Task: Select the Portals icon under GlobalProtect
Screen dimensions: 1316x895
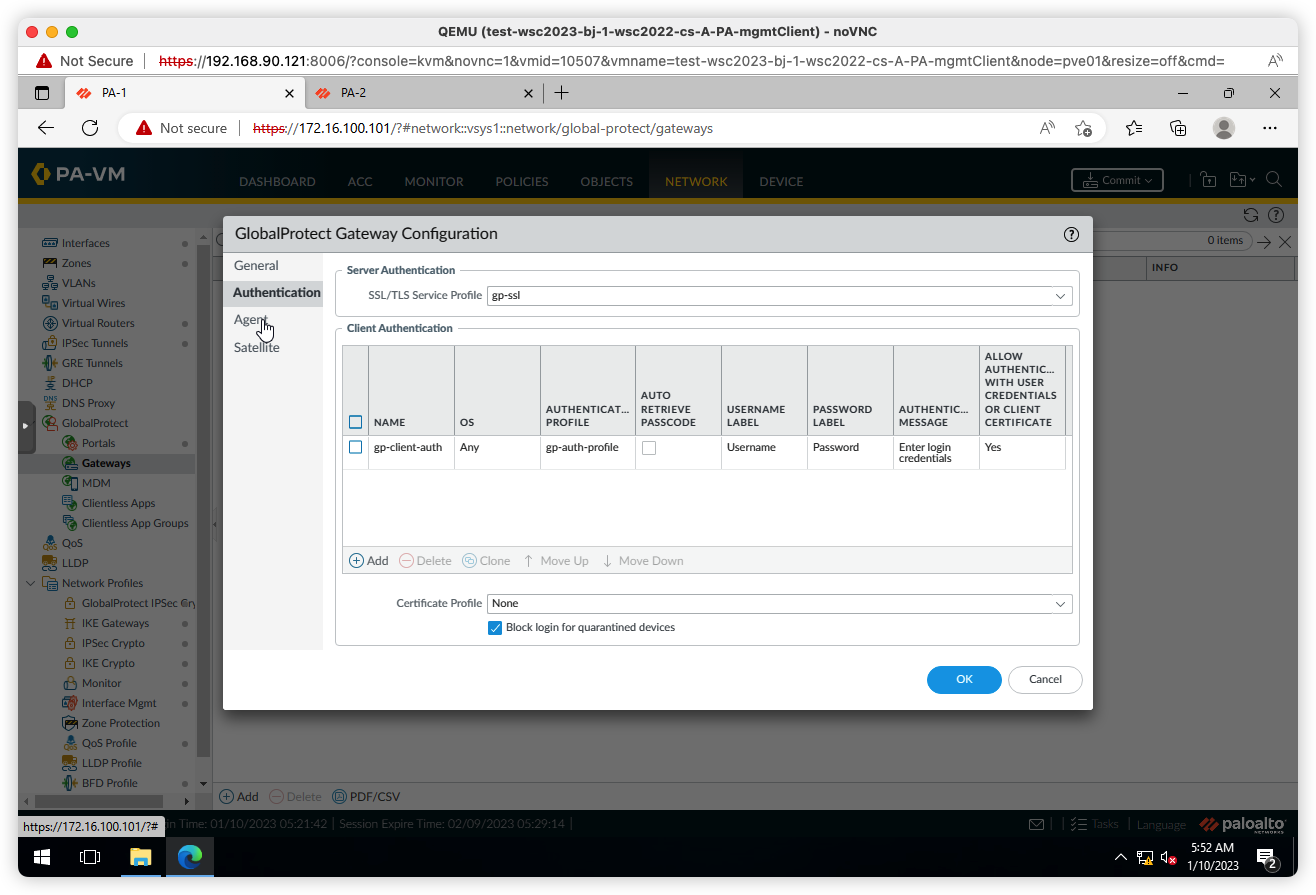Action: [70, 443]
